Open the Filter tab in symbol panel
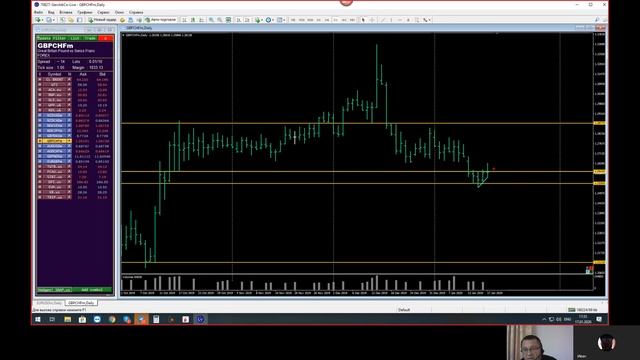640x360 pixels. pyautogui.click(x=59, y=38)
